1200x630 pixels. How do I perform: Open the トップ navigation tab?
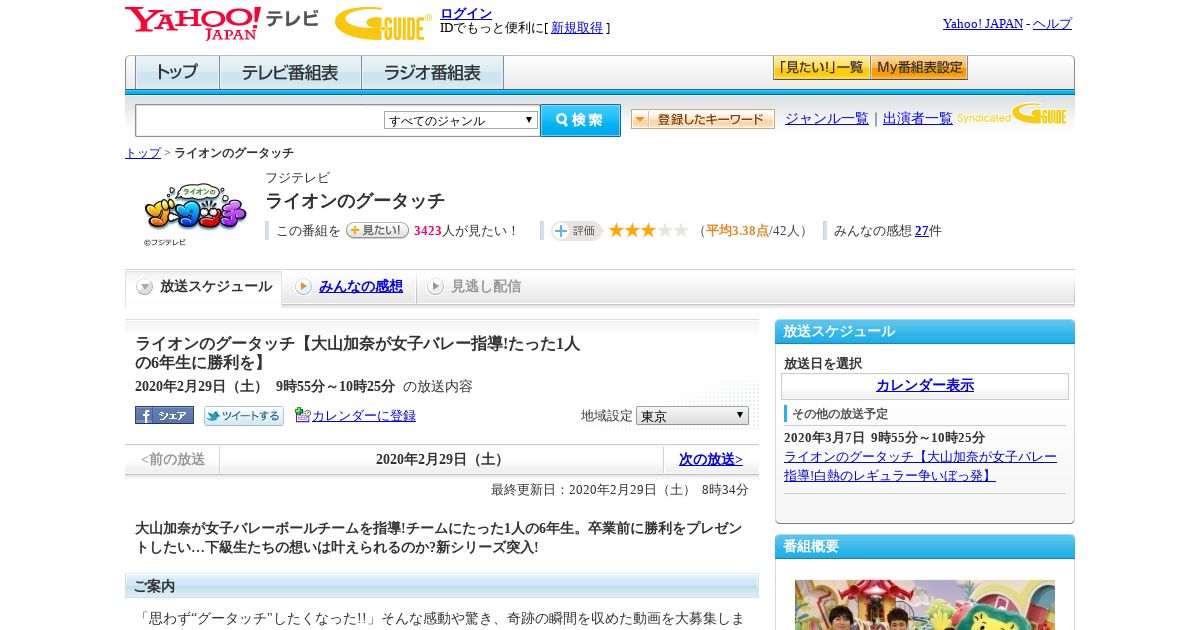click(x=177, y=73)
